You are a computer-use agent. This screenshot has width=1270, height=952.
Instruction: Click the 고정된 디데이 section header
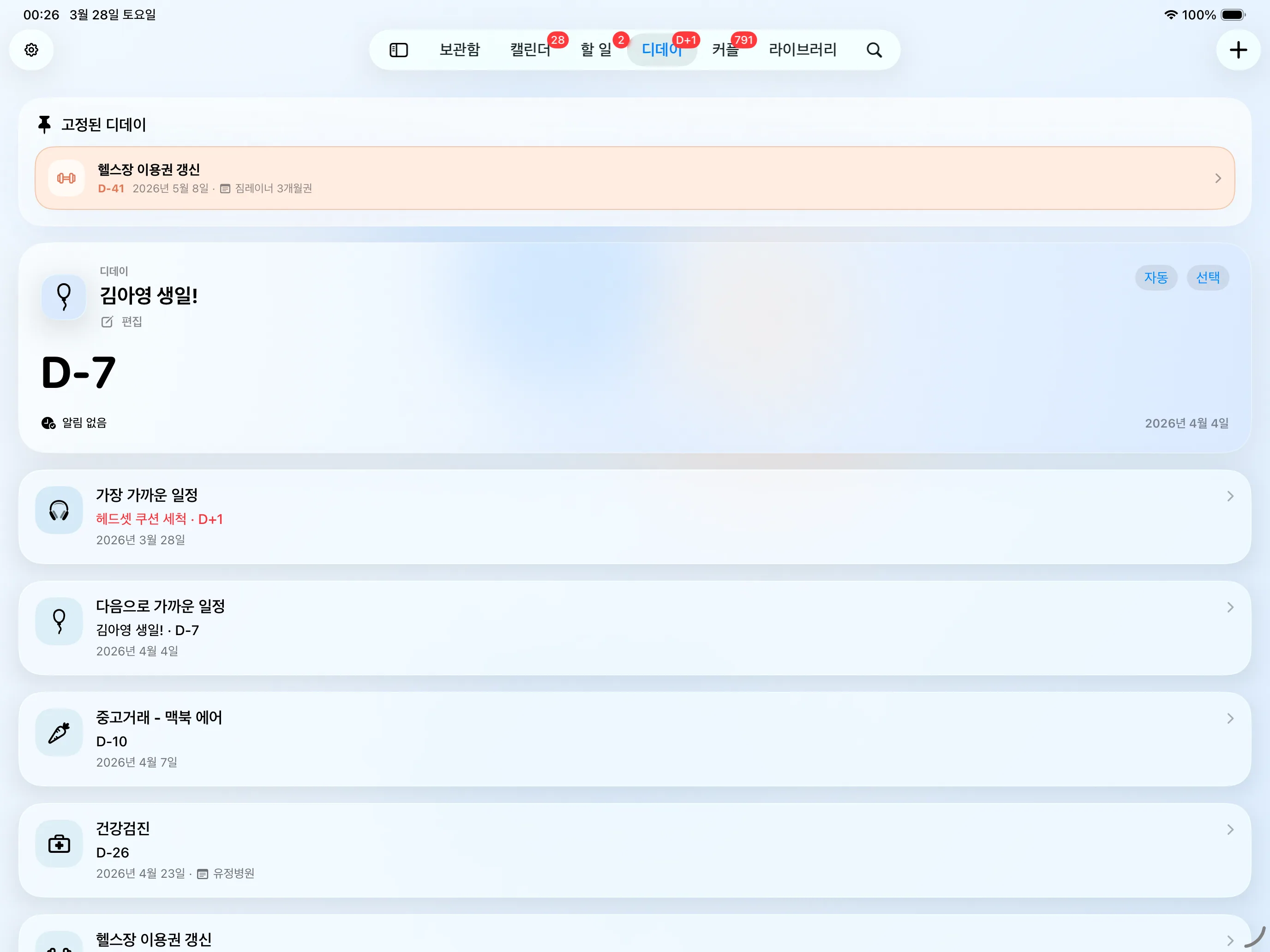point(103,125)
